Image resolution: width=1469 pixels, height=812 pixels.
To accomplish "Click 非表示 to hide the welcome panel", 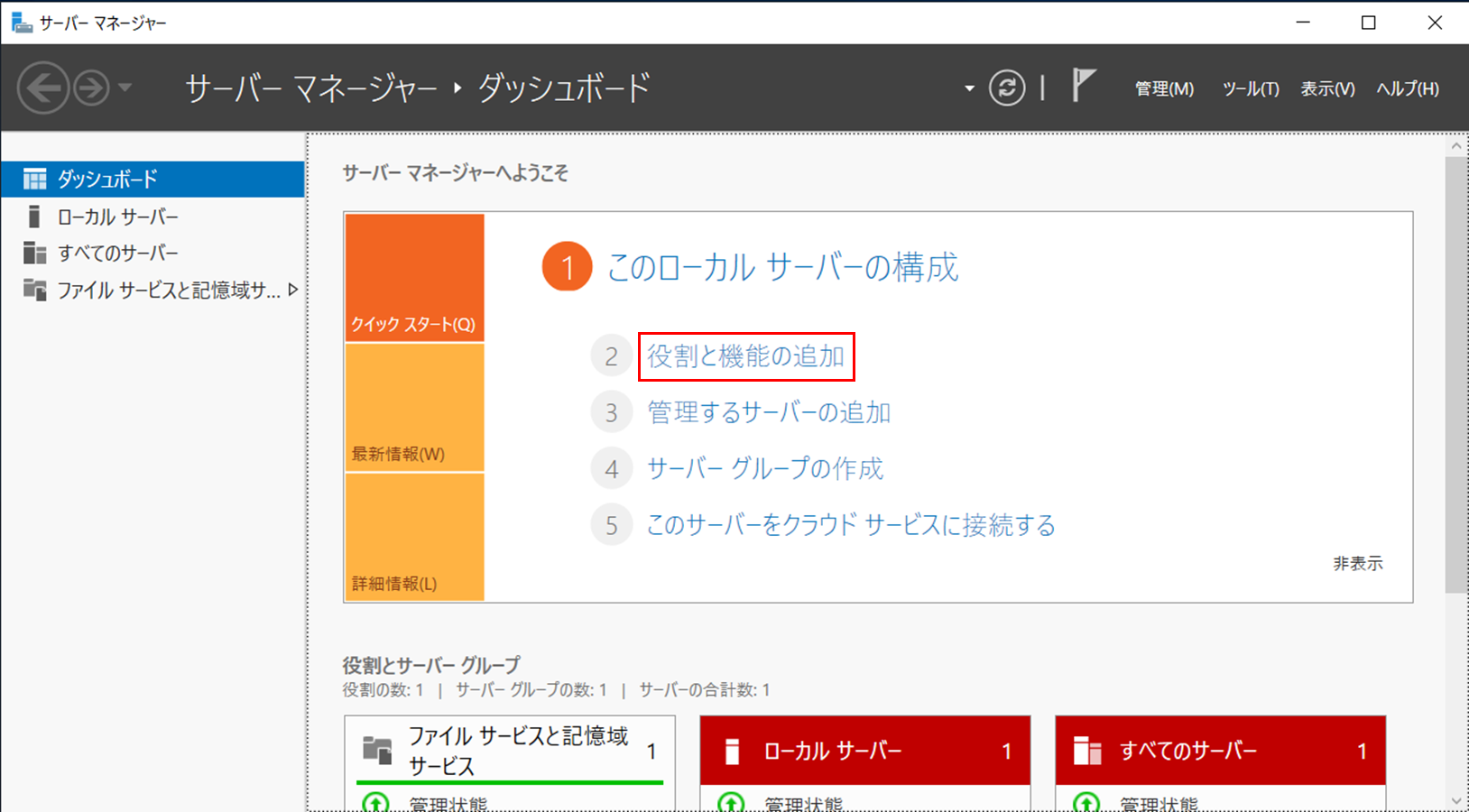I will click(1358, 564).
